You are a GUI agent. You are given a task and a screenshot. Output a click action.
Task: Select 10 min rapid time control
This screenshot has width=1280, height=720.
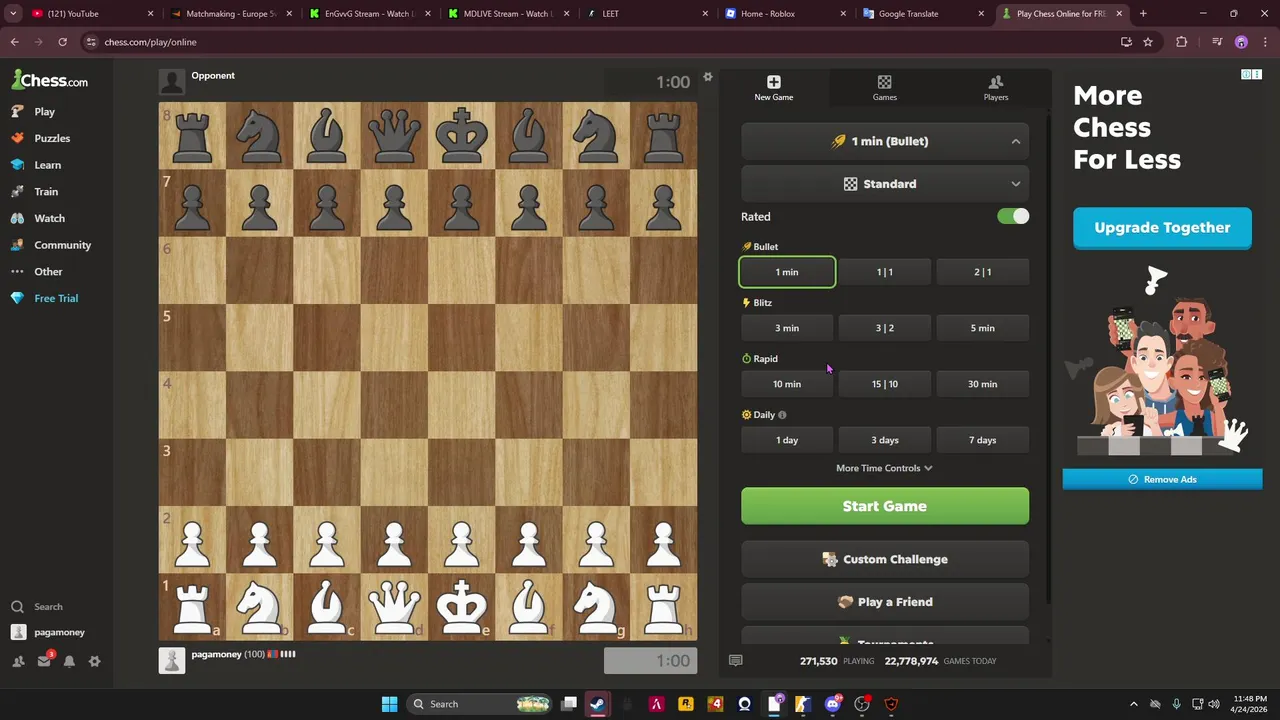point(787,384)
